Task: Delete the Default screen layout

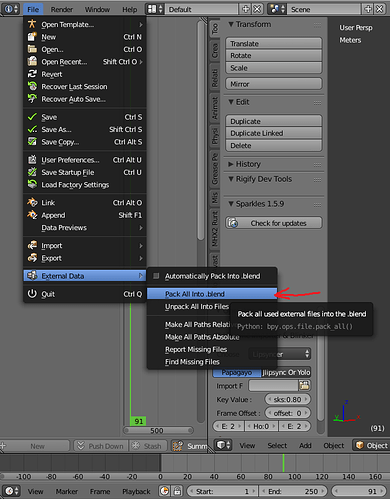Action: point(257,9)
